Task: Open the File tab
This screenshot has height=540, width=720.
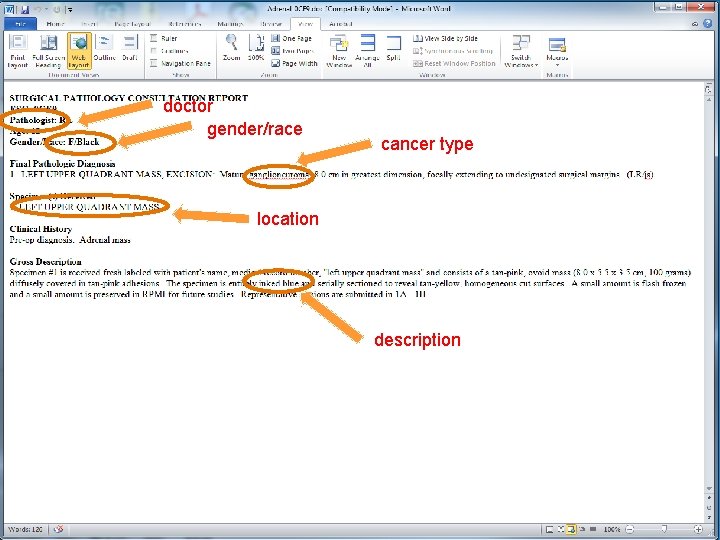Action: pyautogui.click(x=20, y=24)
